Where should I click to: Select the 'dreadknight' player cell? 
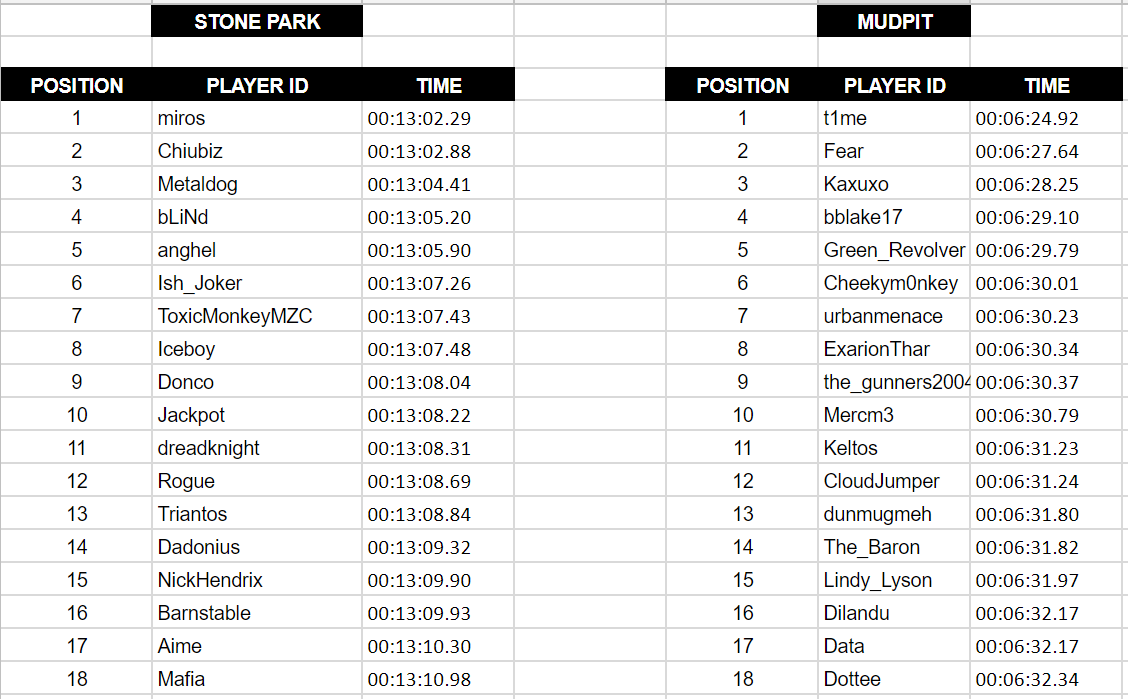click(x=257, y=448)
